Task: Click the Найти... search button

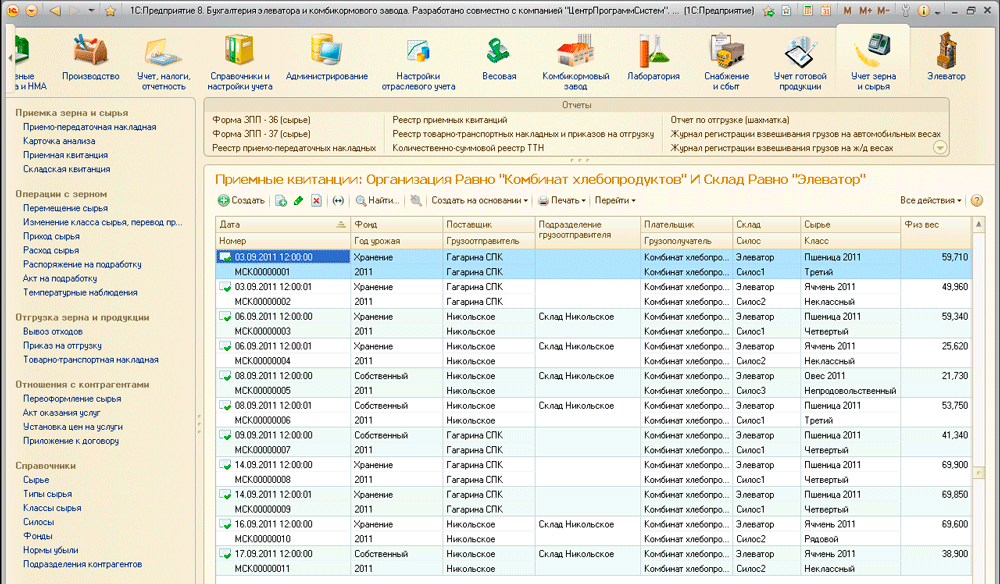Action: tap(378, 201)
